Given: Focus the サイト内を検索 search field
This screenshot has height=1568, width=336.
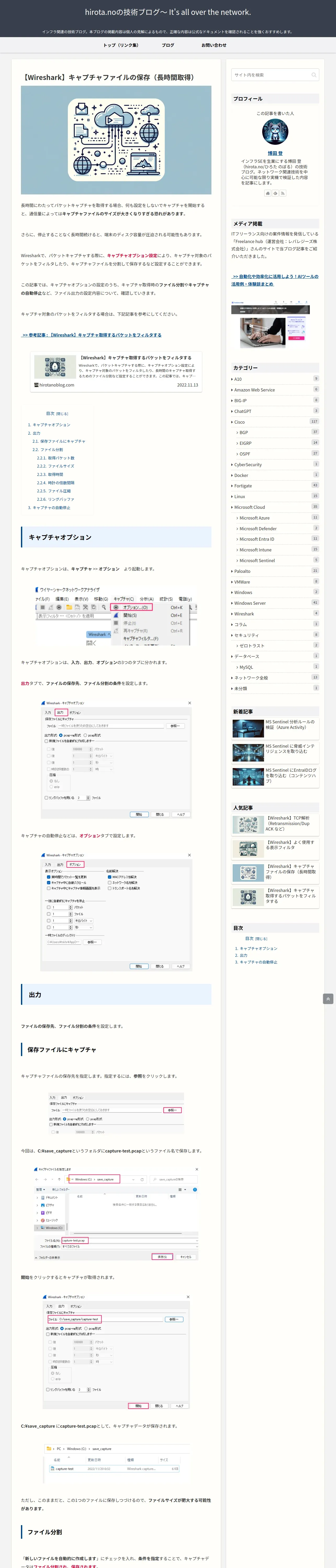Looking at the screenshot, I should 275,75.
